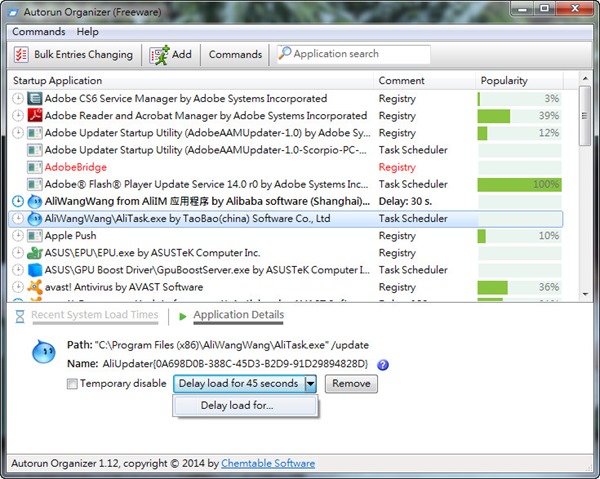Click the list scrollbar down arrow

coord(585,294)
